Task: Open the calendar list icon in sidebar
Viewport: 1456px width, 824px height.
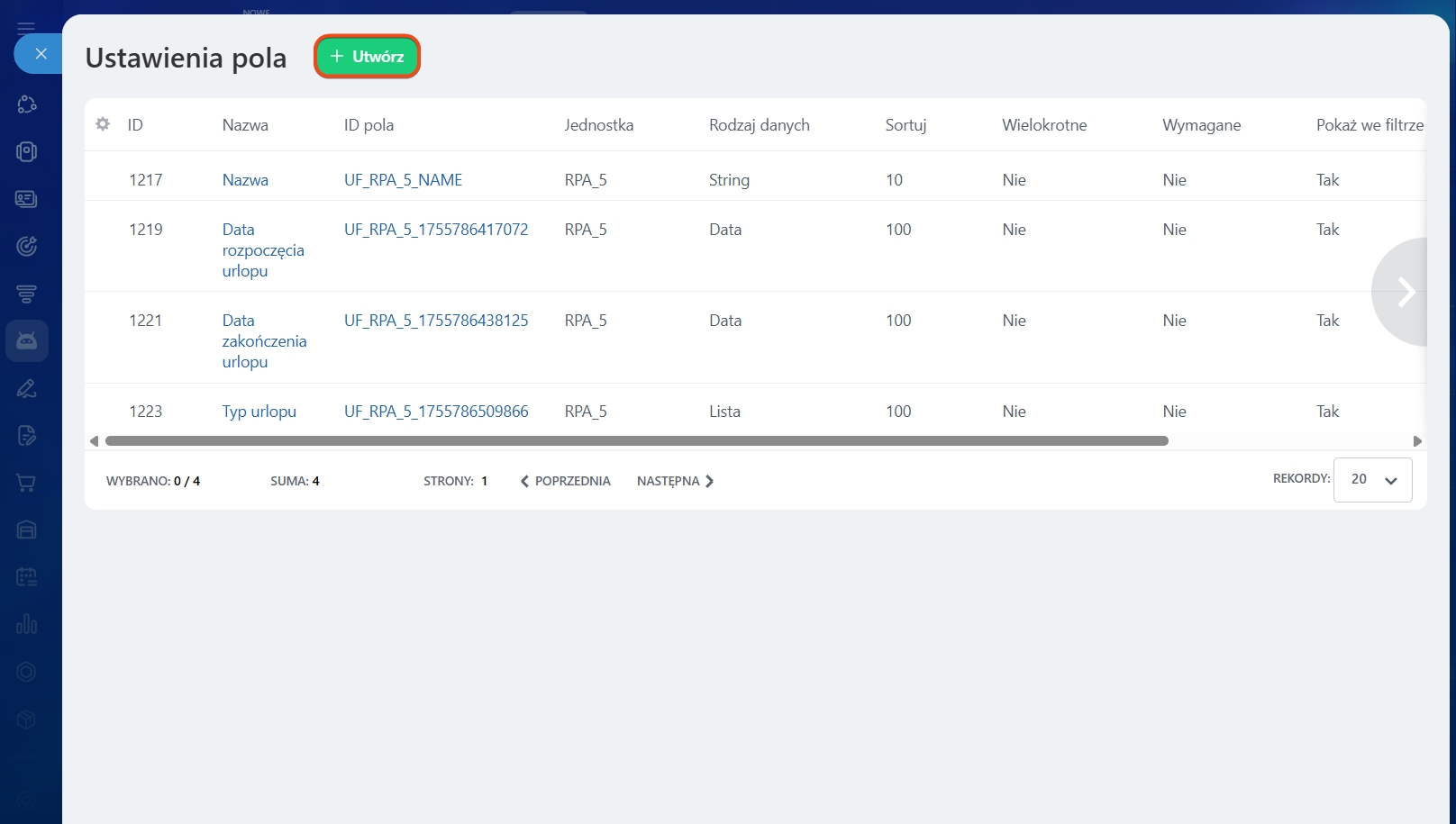Action: (x=27, y=577)
